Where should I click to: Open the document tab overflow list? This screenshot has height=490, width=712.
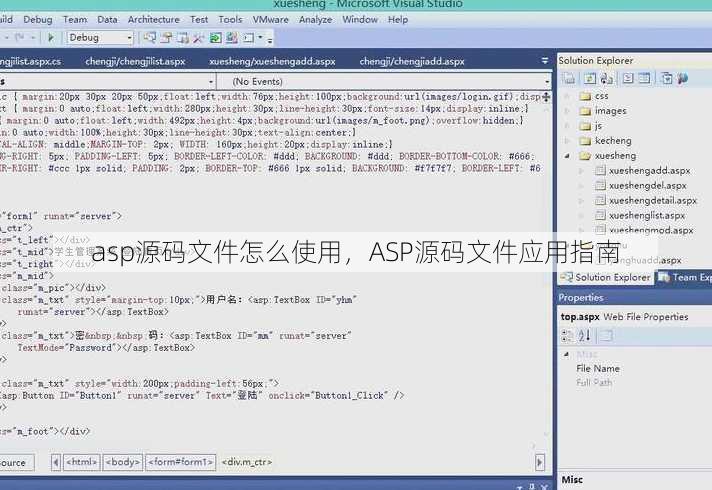[x=544, y=61]
